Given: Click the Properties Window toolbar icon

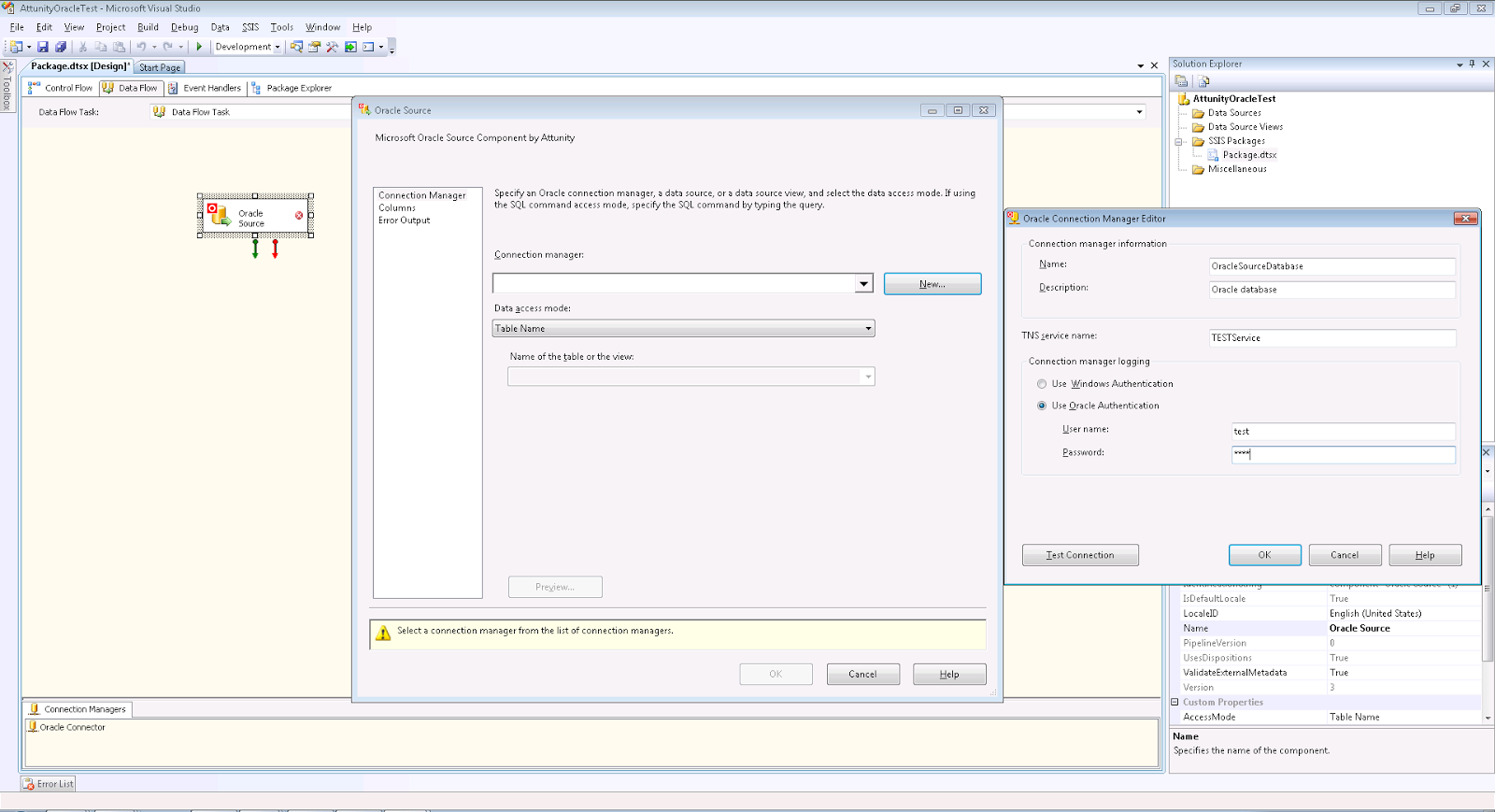Looking at the screenshot, I should click(x=314, y=47).
